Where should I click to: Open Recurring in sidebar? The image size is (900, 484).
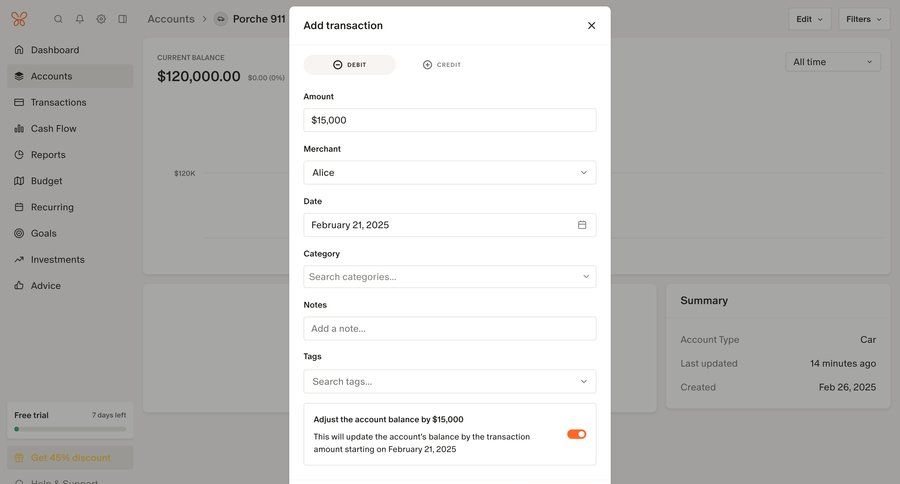pyautogui.click(x=70, y=207)
